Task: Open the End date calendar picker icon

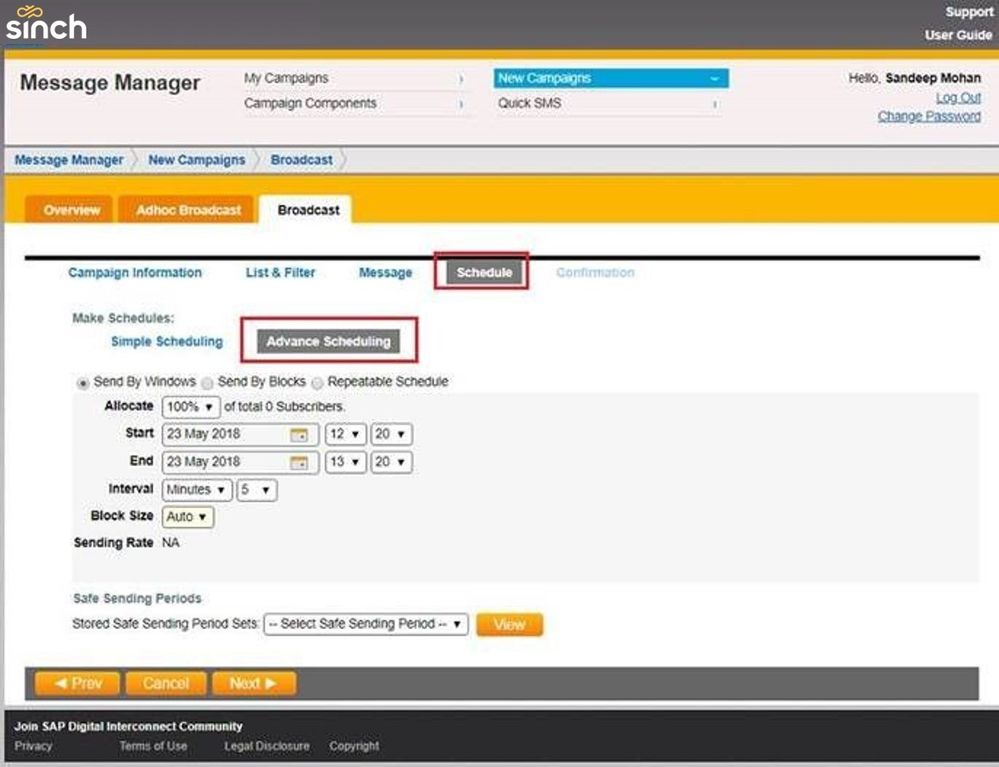Action: [299, 463]
